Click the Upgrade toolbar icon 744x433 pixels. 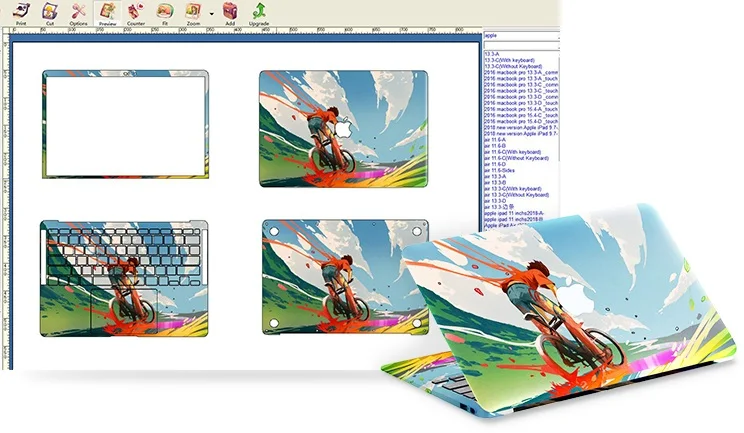point(259,13)
